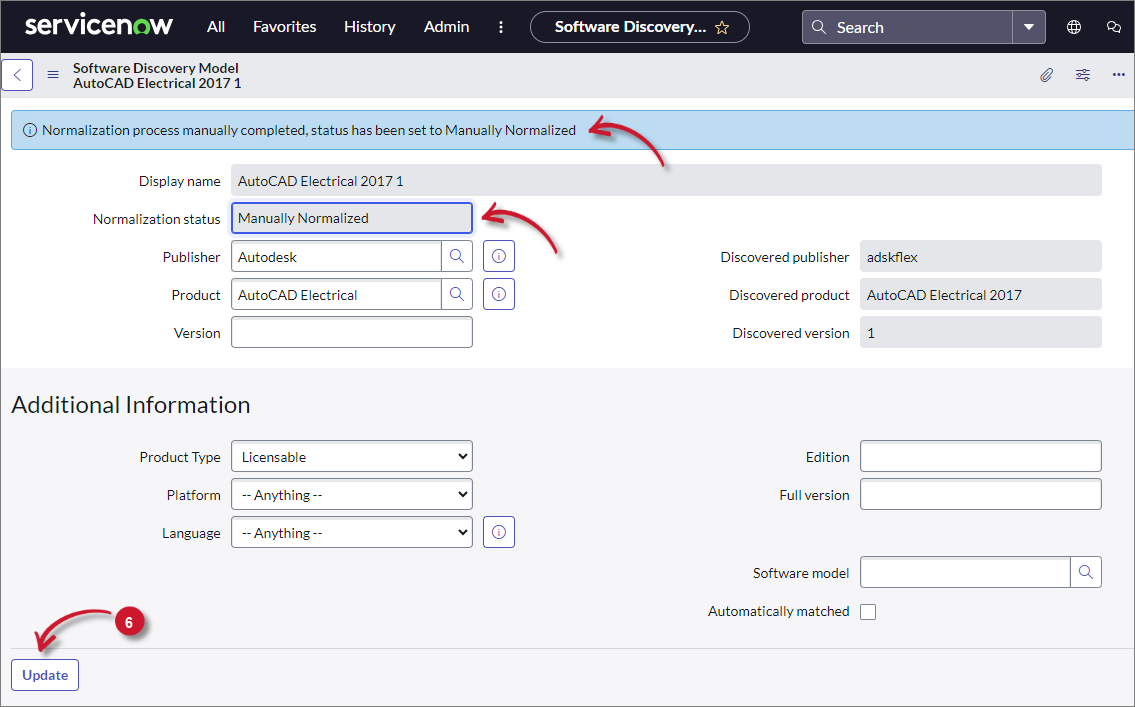Show info for Publisher Autodesk record

pos(499,257)
